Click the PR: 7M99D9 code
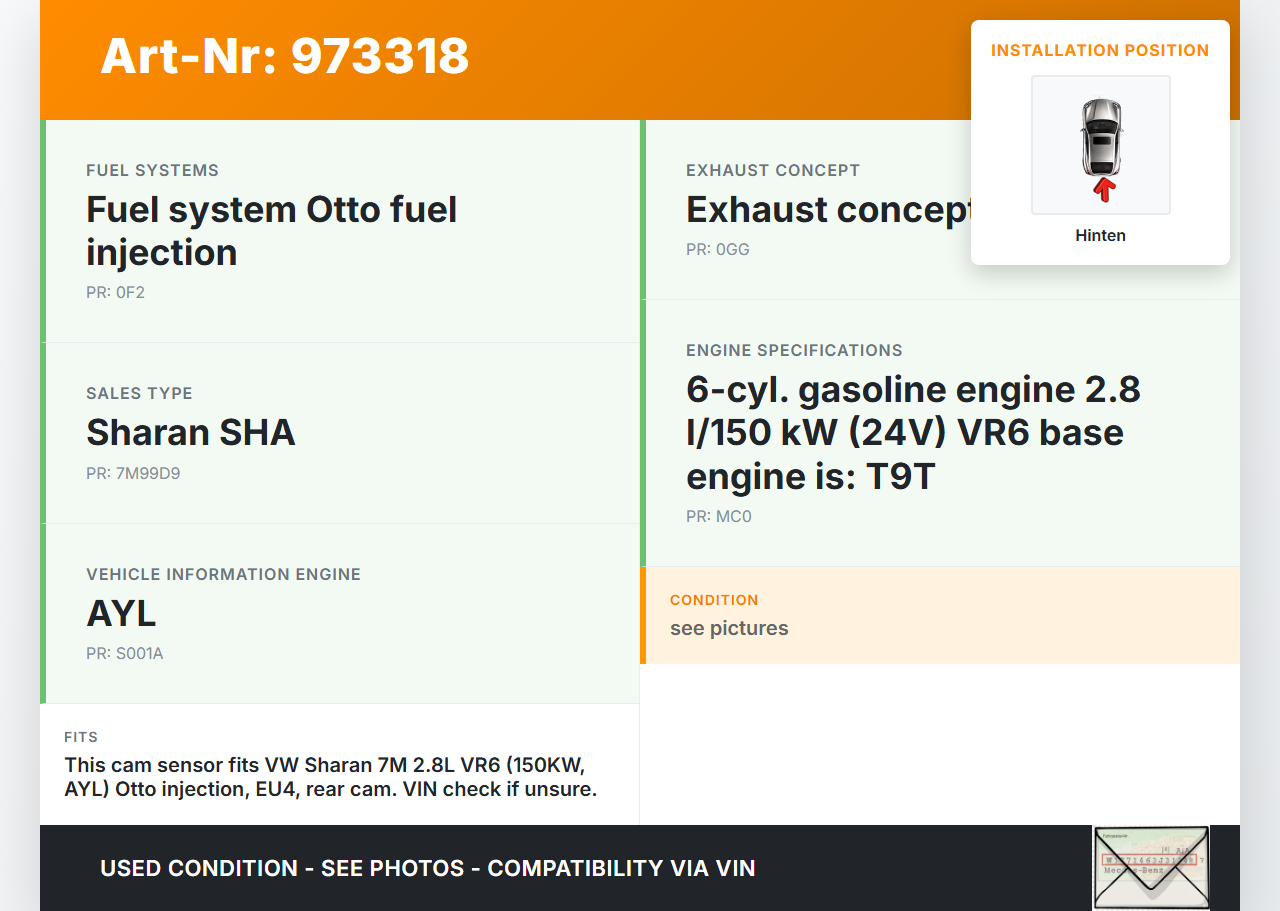This screenshot has width=1280, height=911. (x=133, y=474)
